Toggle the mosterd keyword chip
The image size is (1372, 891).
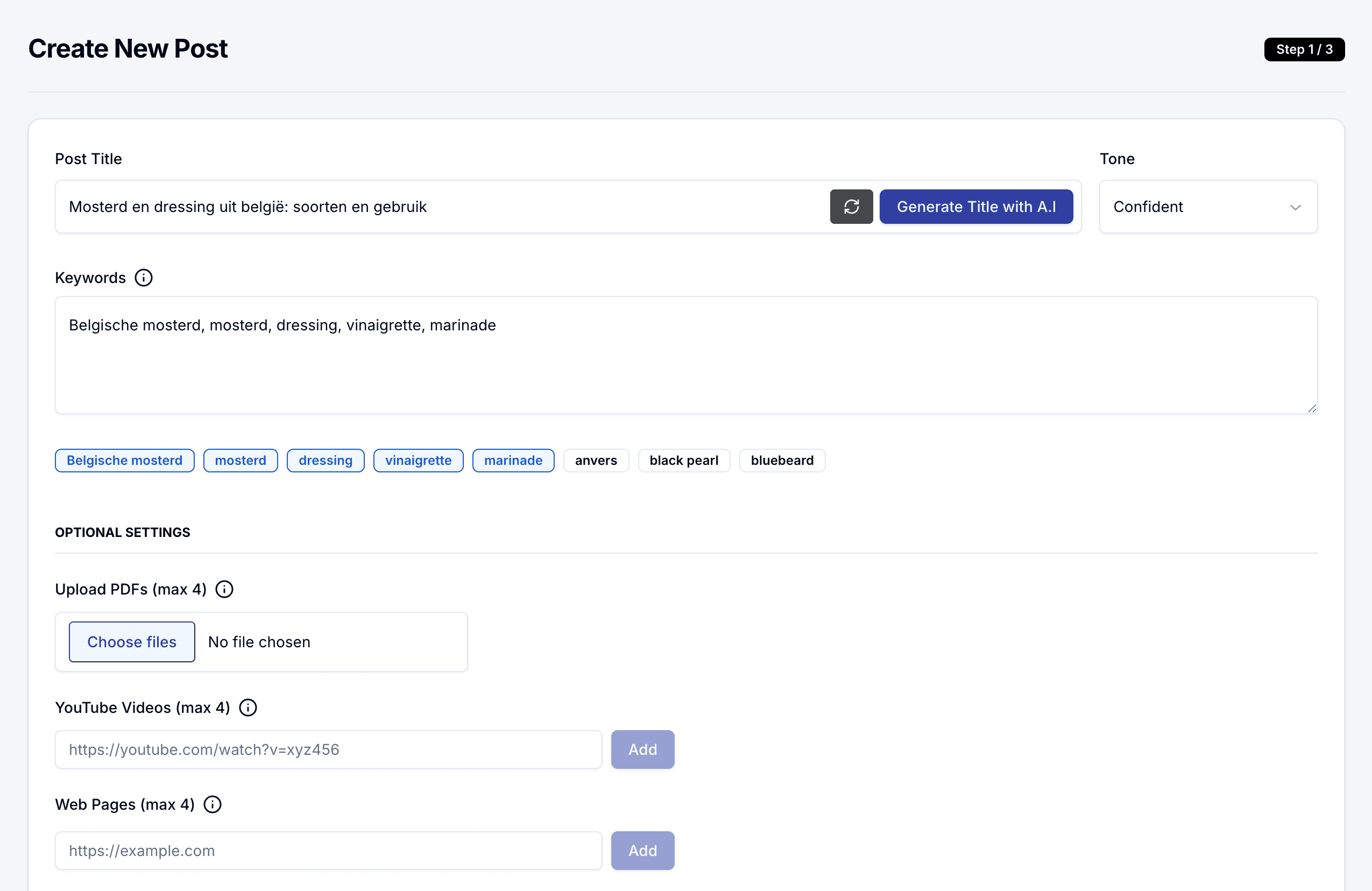pyautogui.click(x=241, y=461)
